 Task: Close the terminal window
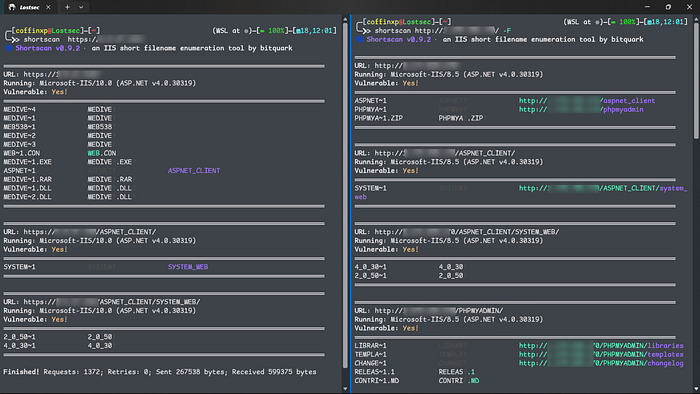tap(689, 7)
